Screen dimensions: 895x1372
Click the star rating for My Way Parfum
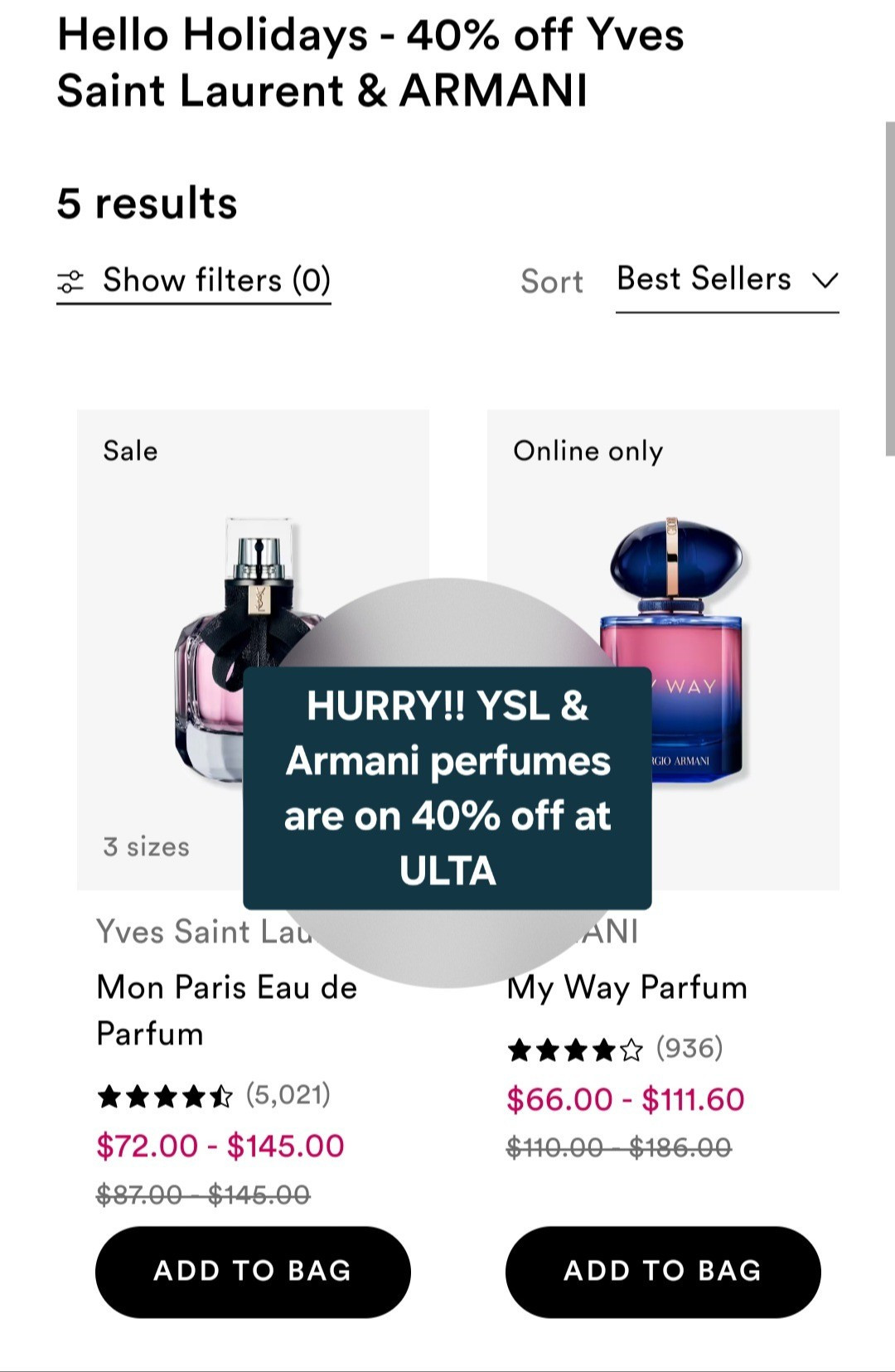pos(574,1047)
